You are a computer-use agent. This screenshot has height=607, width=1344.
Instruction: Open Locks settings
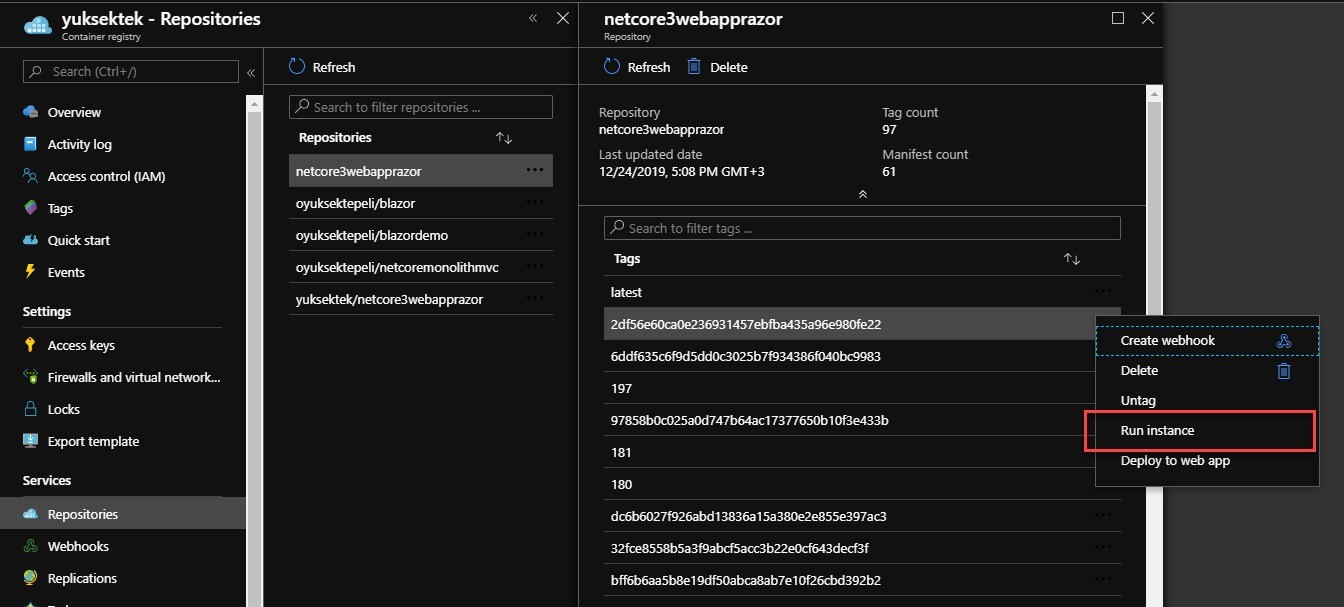63,409
